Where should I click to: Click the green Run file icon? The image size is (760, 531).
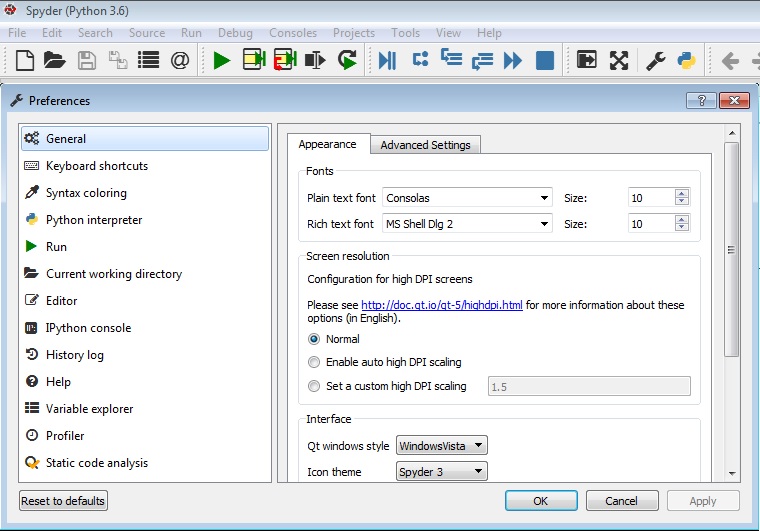coord(222,61)
